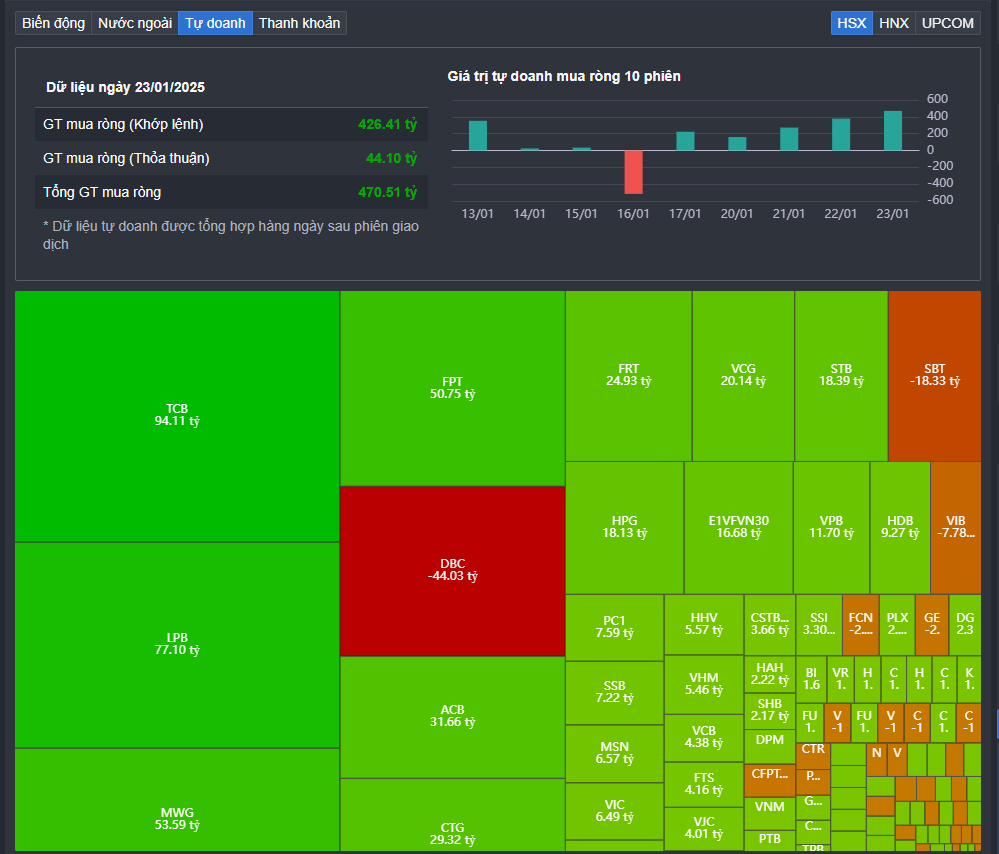Click the SBT -18.33 tỷ tile
Image resolution: width=999 pixels, height=854 pixels.
(x=935, y=376)
